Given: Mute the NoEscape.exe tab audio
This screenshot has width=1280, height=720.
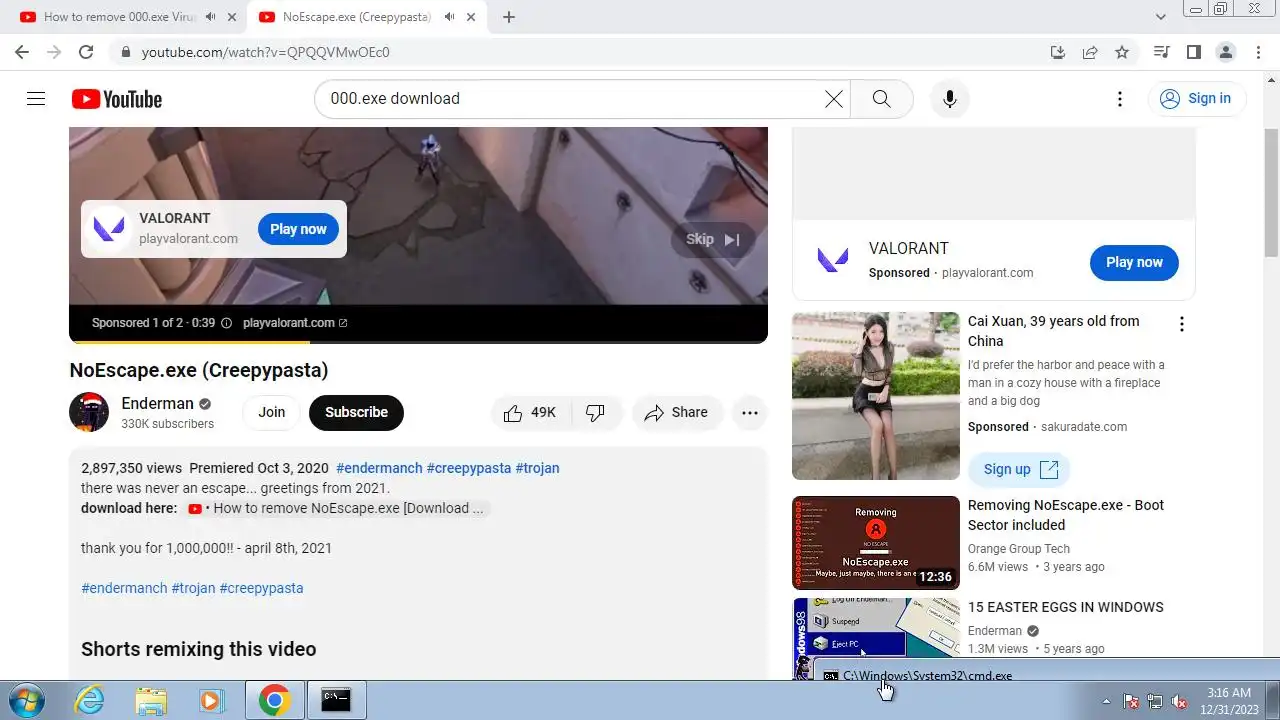Looking at the screenshot, I should tap(449, 17).
